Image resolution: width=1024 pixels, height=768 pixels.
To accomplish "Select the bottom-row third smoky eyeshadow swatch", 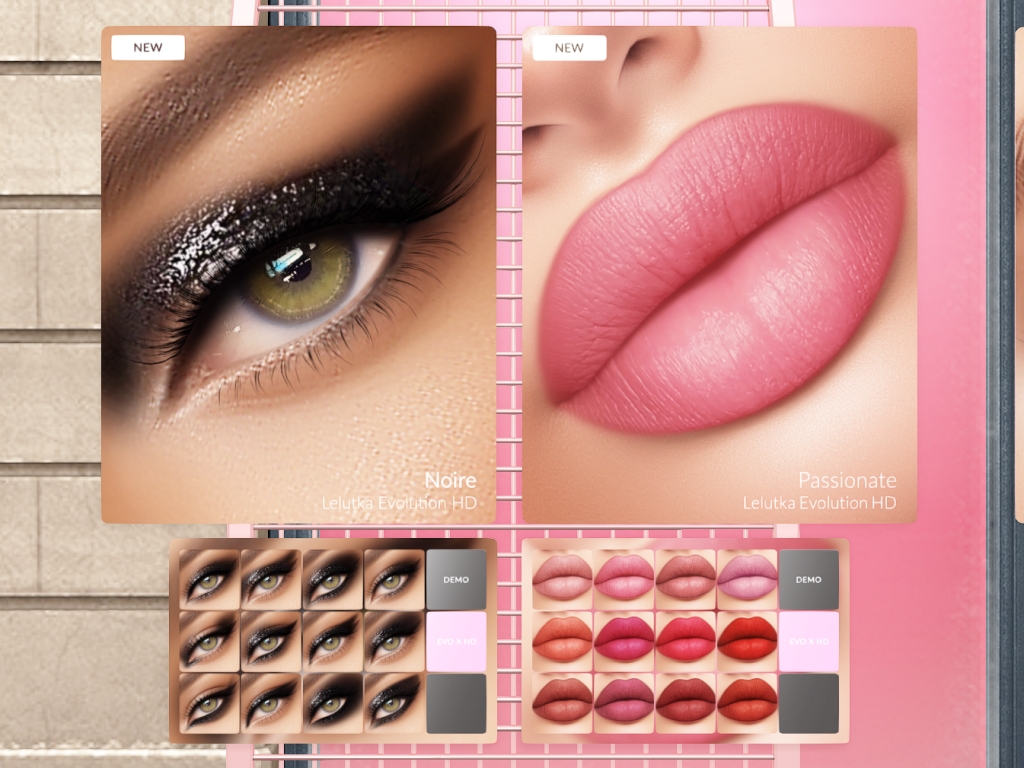I will [332, 703].
